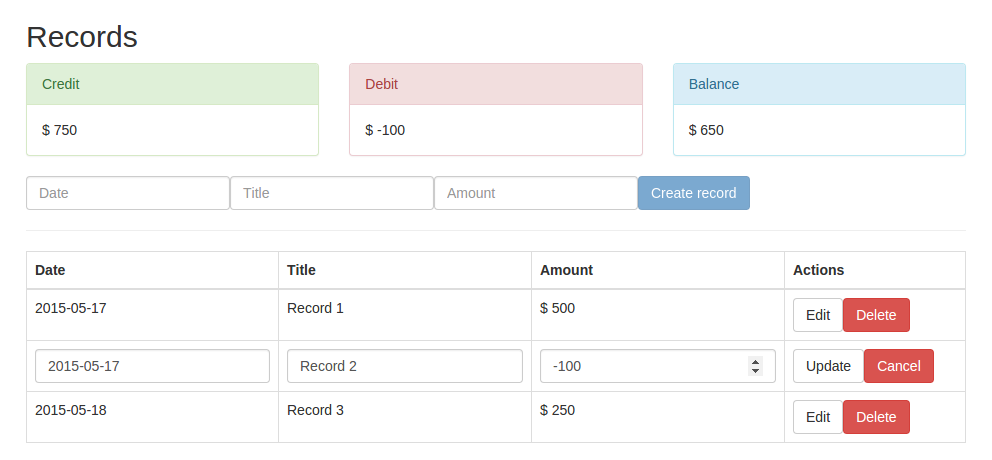992x460 pixels.
Task: Click the date input showing 2015-05-17
Action: 152,366
